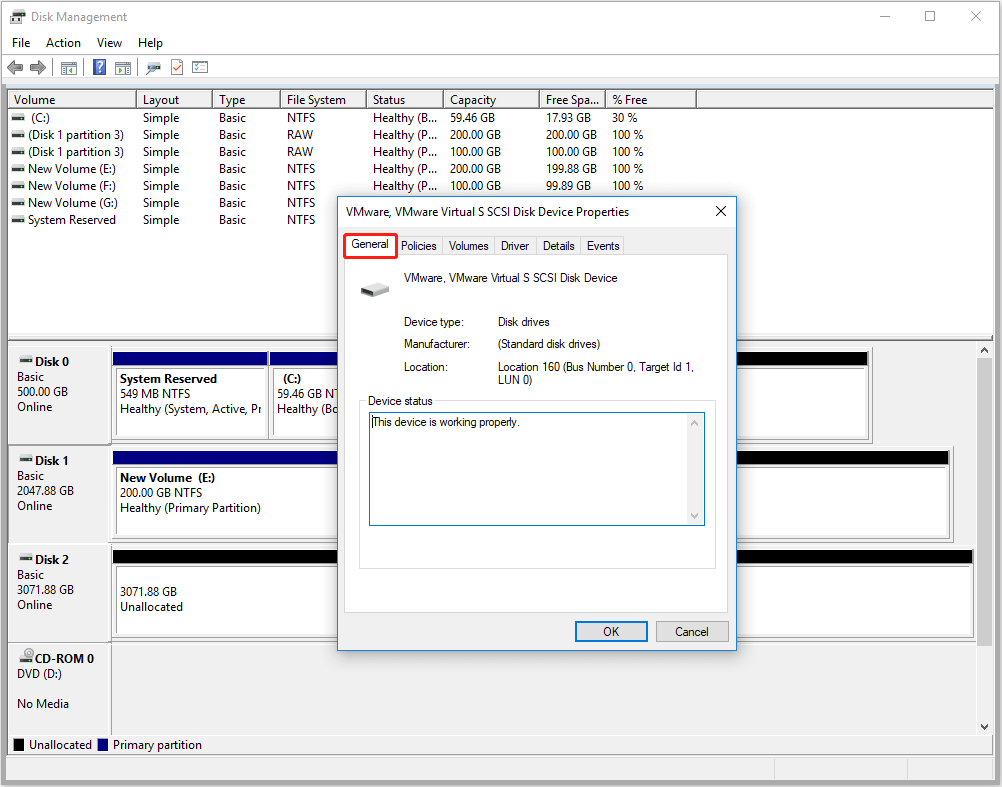
Task: Click the disk pane scrollbar down arrow
Action: 984,726
